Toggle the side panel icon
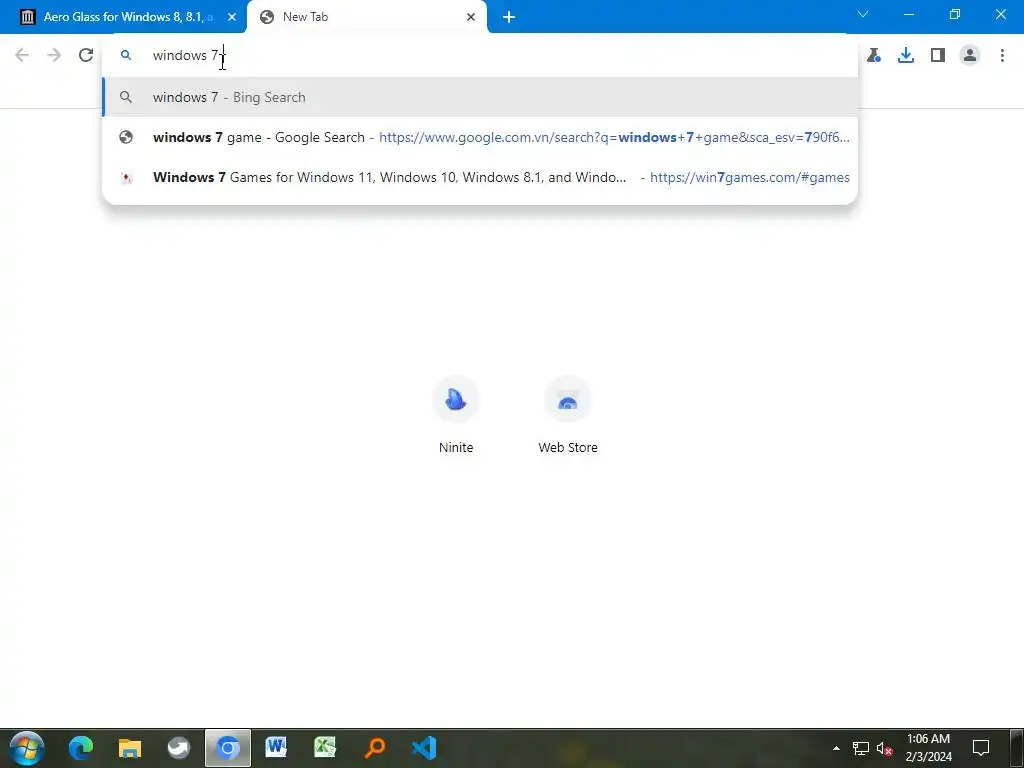Image resolution: width=1024 pixels, height=768 pixels. pyautogui.click(x=938, y=56)
